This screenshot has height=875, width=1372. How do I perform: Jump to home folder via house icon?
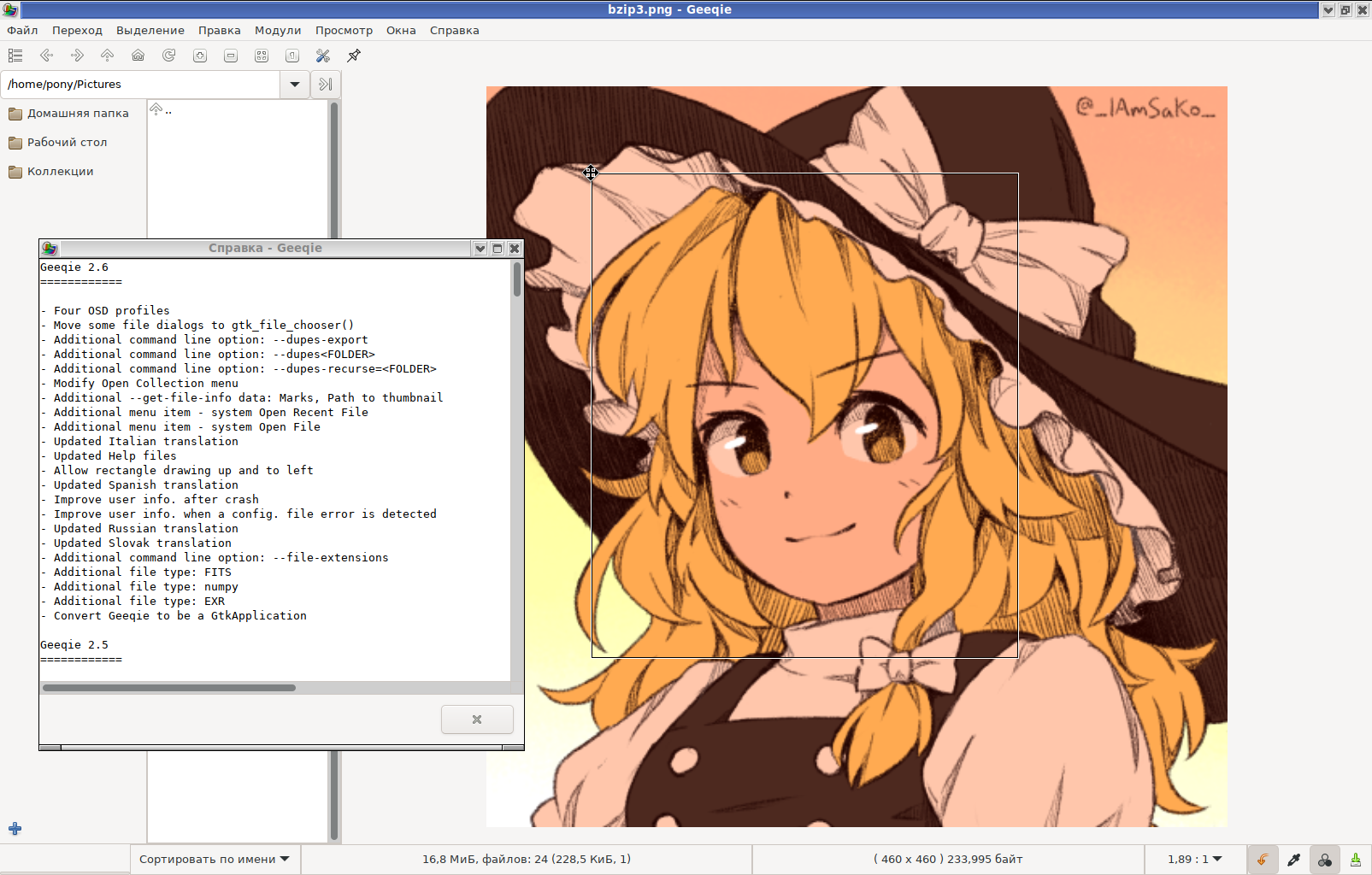point(138,56)
